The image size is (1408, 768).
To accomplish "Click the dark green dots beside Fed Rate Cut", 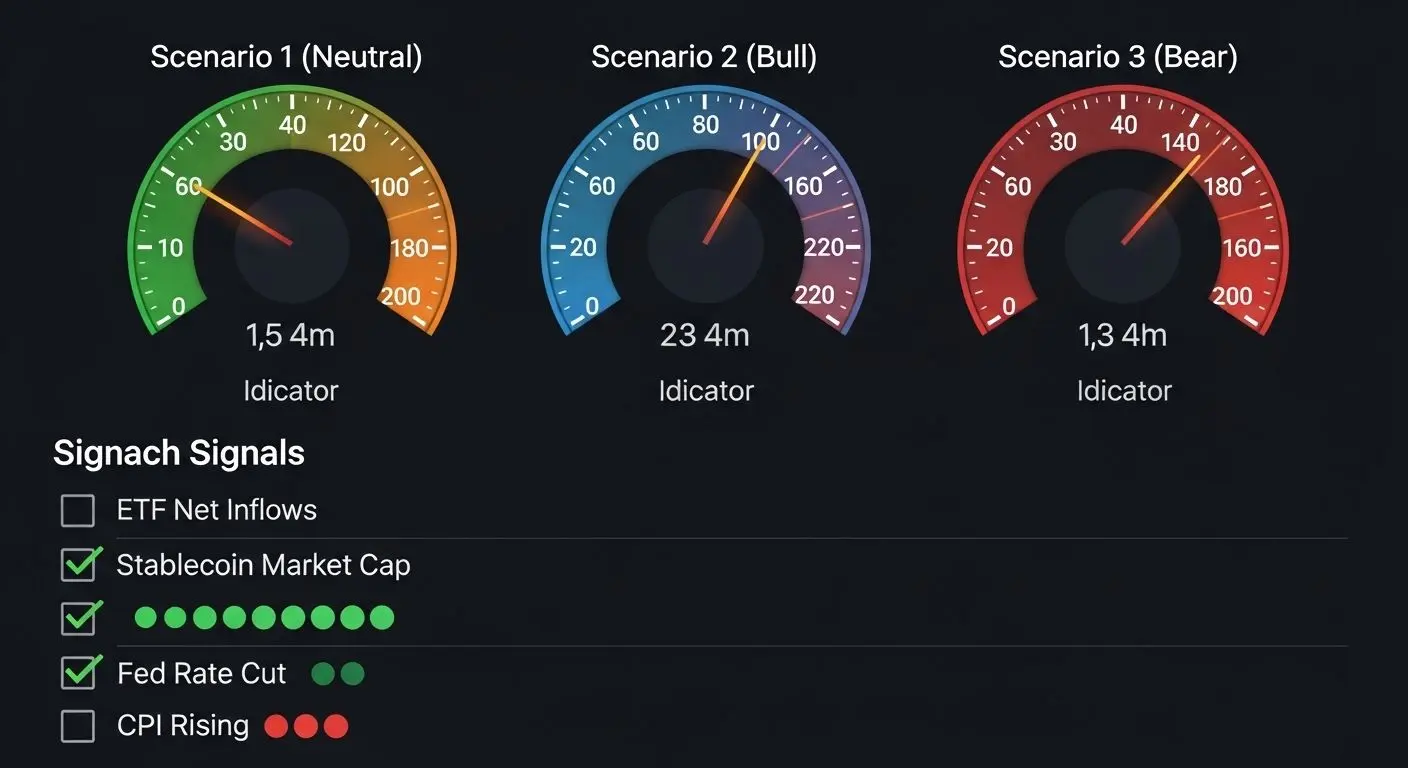I will pyautogui.click(x=338, y=674).
